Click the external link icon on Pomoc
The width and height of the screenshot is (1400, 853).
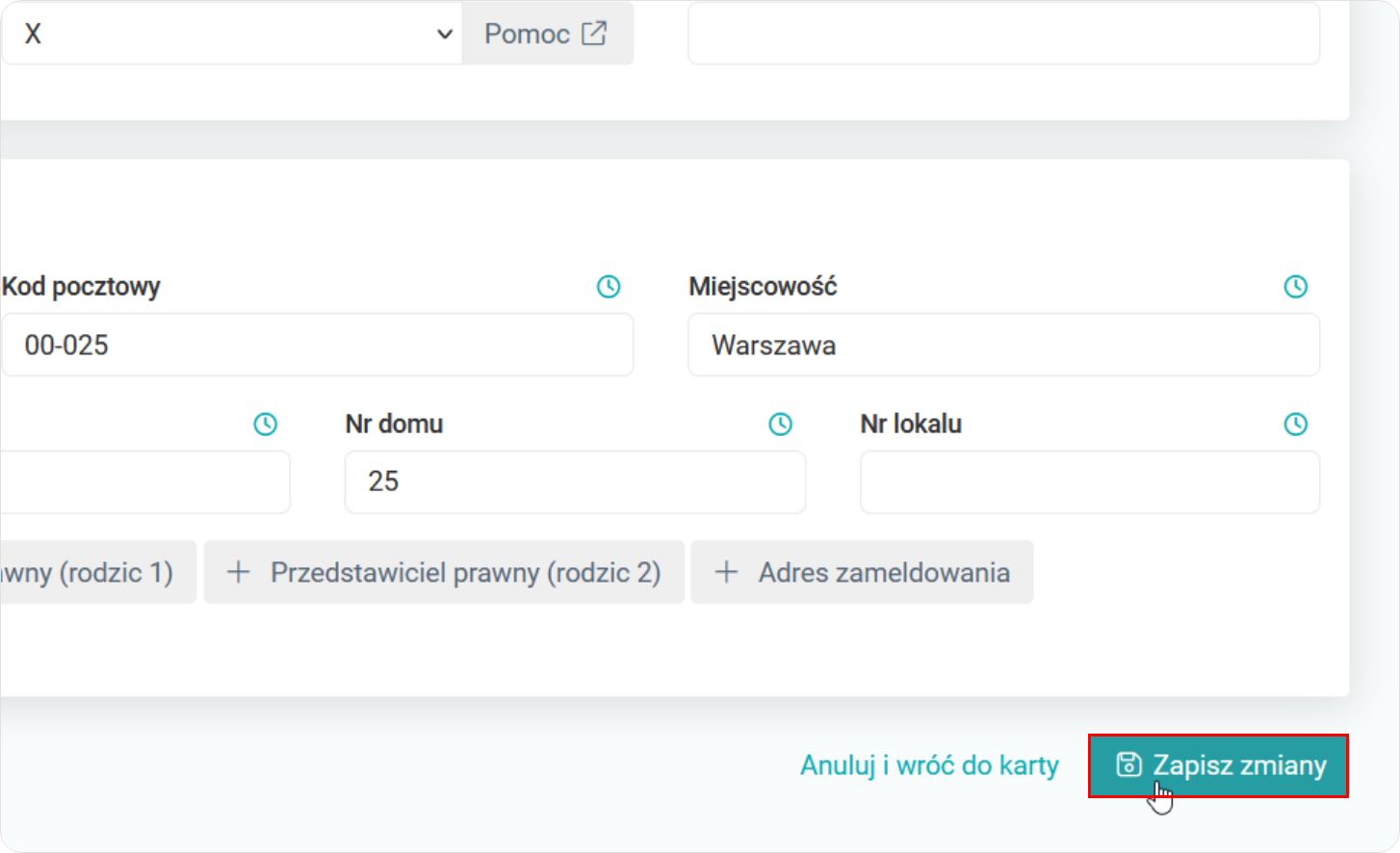coord(595,34)
